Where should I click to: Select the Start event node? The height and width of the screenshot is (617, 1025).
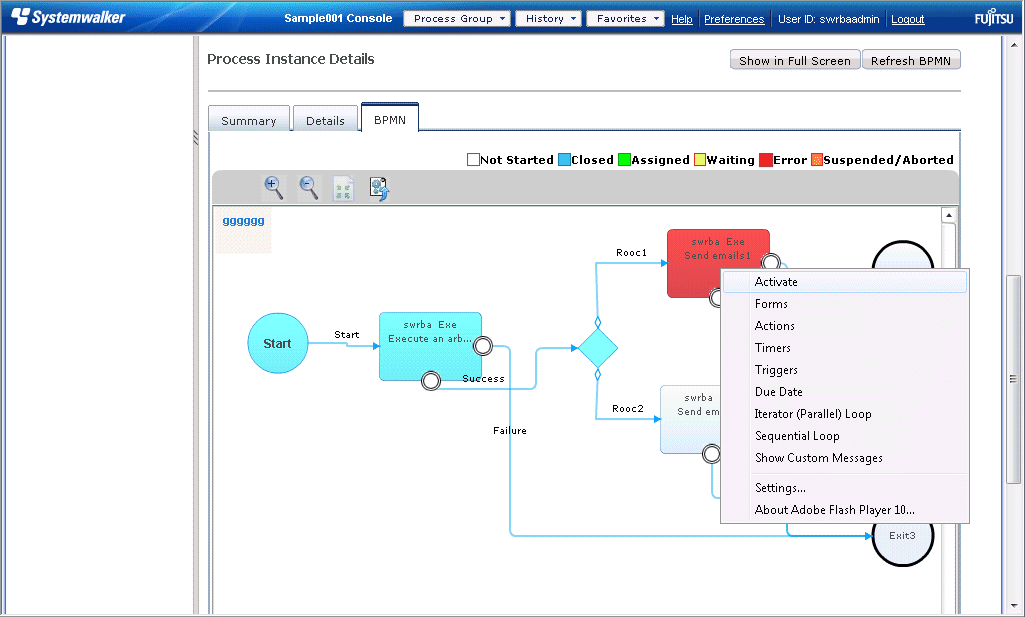[277, 343]
